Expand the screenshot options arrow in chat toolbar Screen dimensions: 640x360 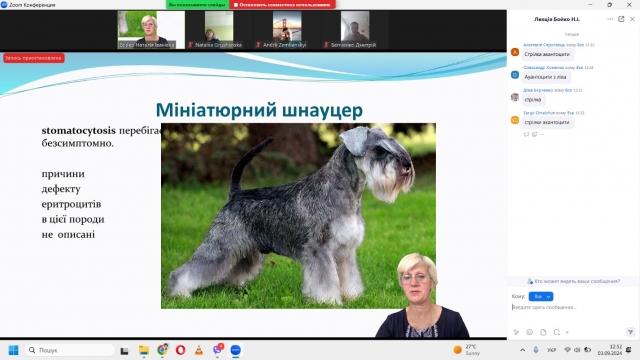(567, 332)
